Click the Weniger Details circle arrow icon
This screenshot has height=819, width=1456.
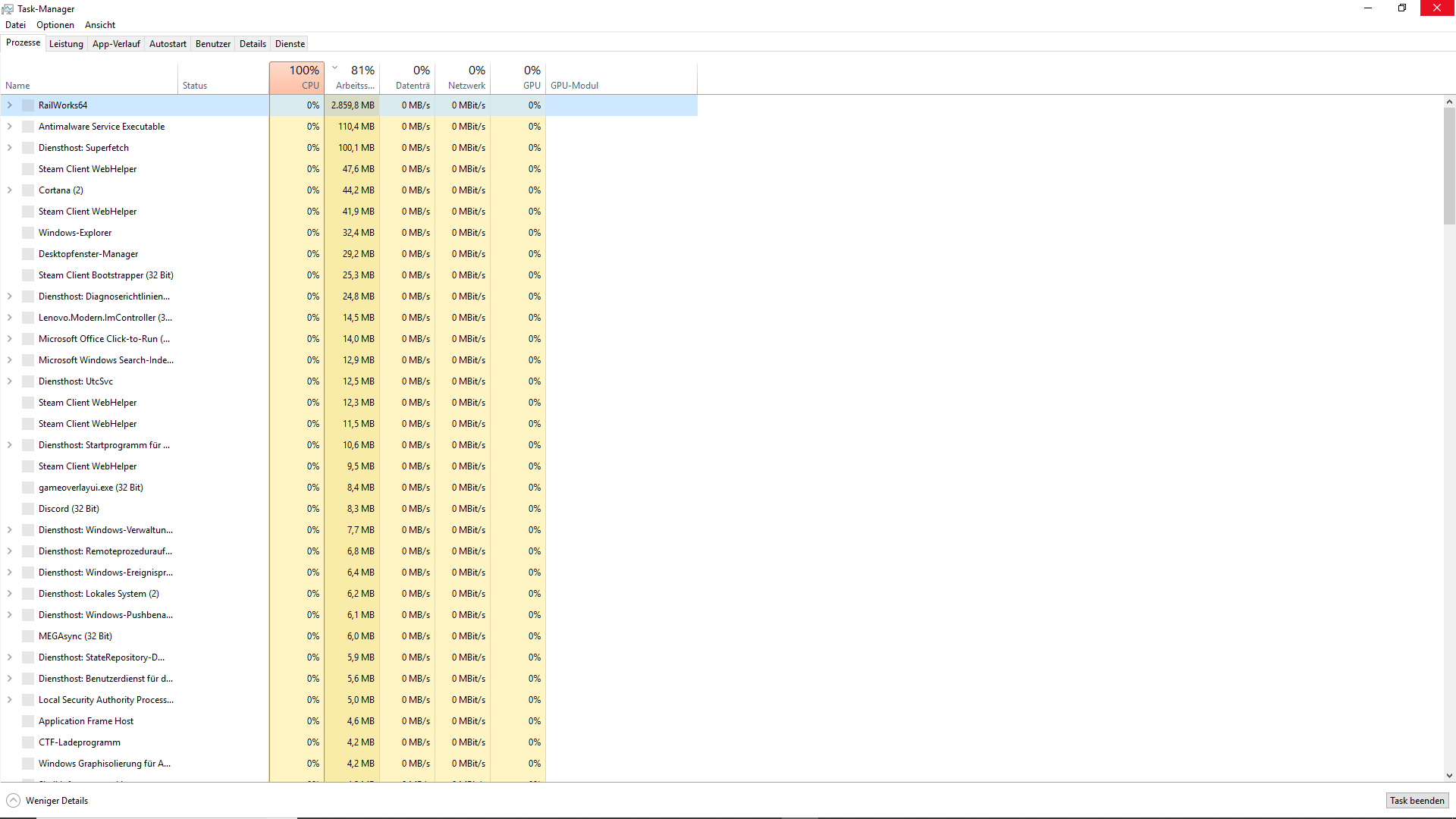(14, 801)
